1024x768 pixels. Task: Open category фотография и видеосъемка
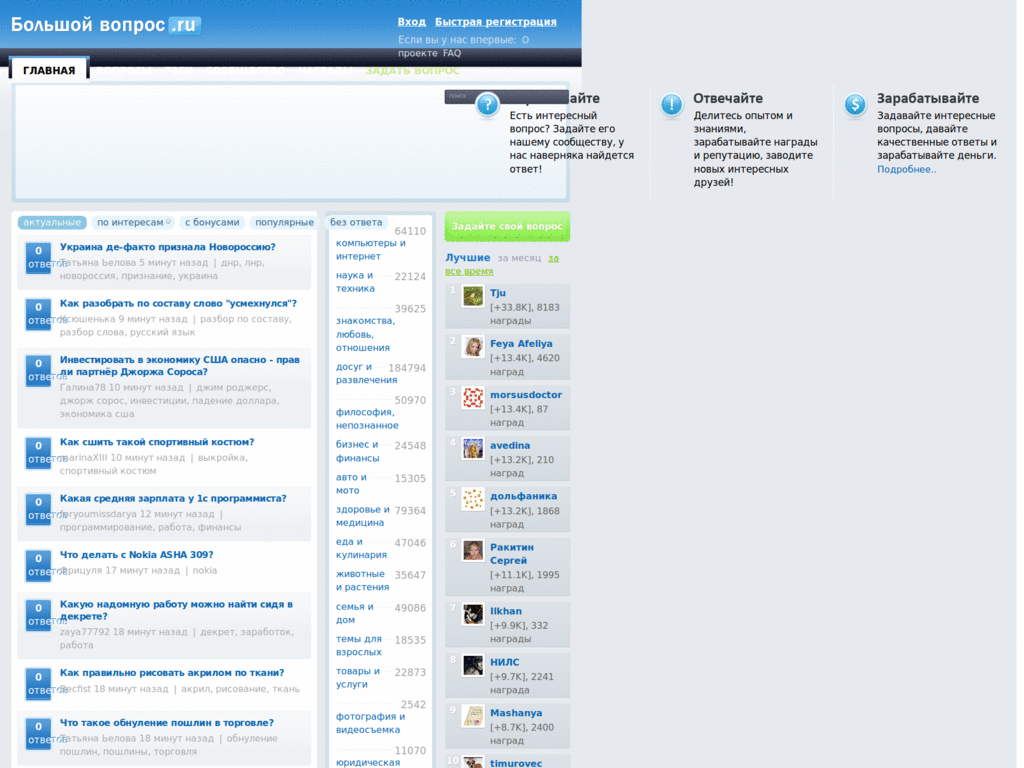[370, 723]
